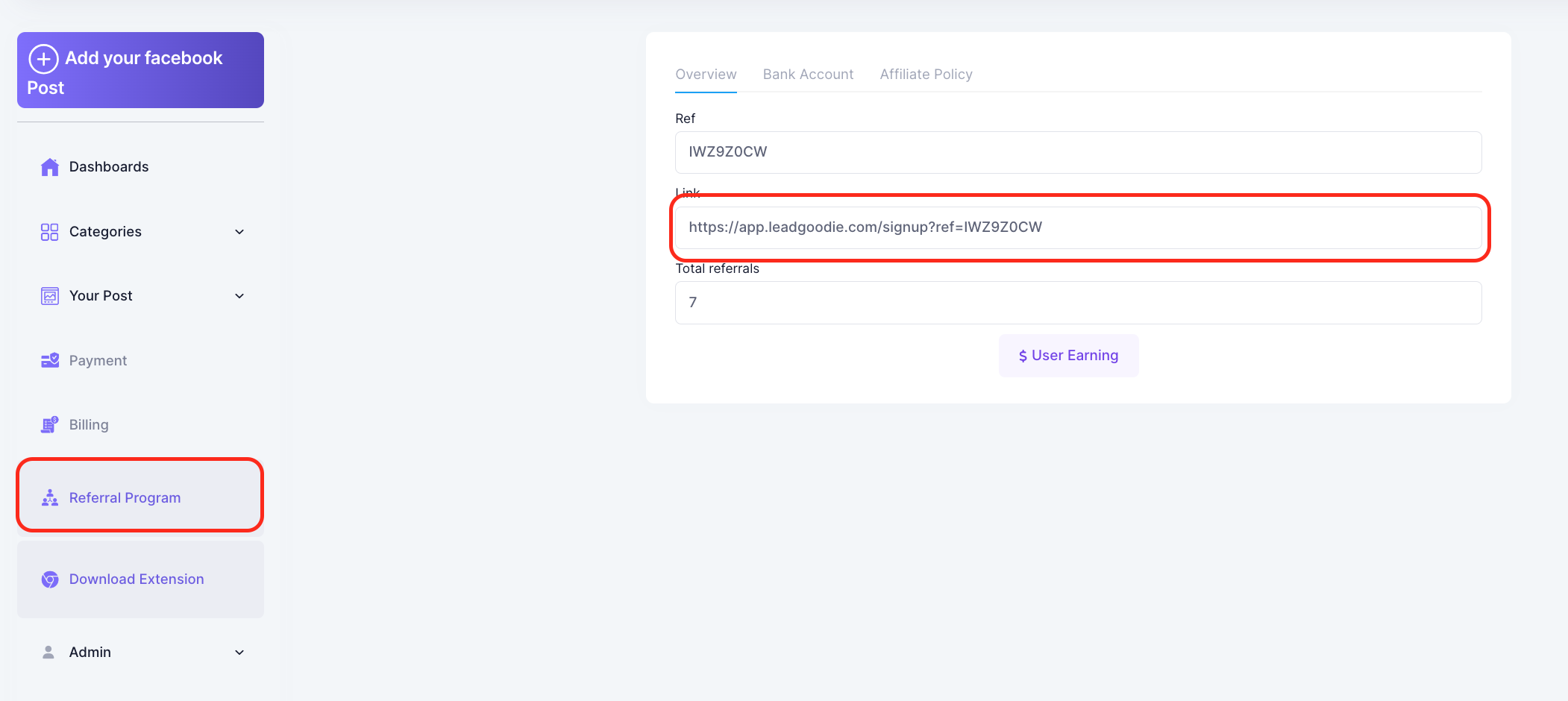Open the Affiliate Policy tab
The width and height of the screenshot is (1568, 701).
tap(926, 75)
